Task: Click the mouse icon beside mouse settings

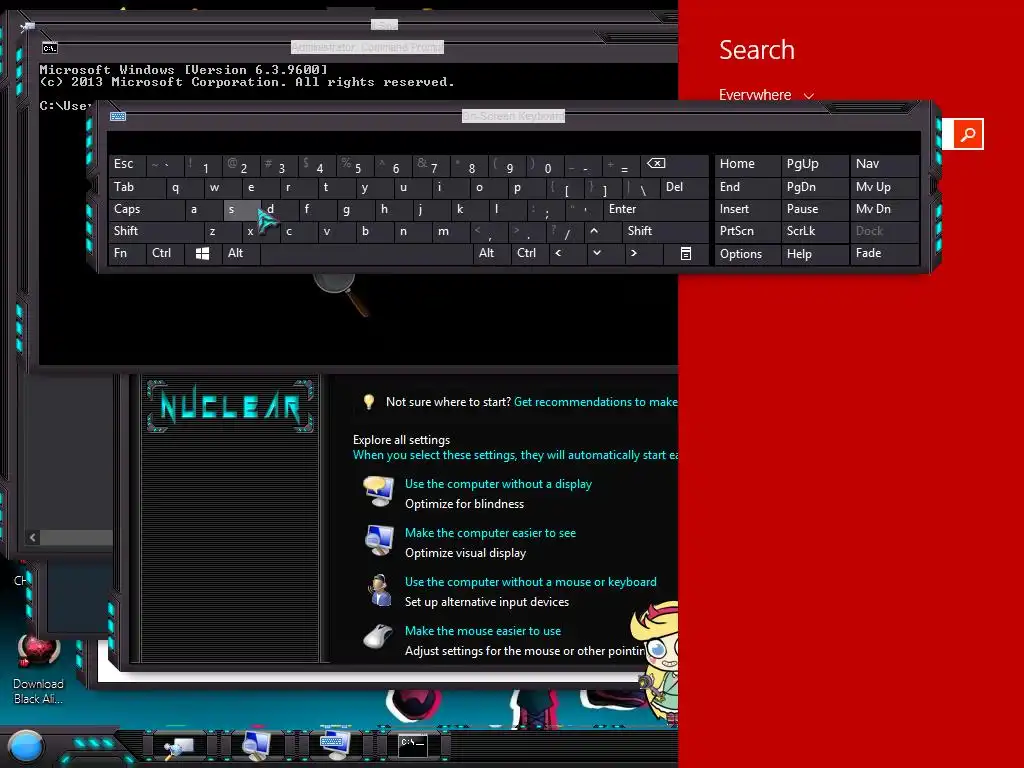Action: coord(378,637)
